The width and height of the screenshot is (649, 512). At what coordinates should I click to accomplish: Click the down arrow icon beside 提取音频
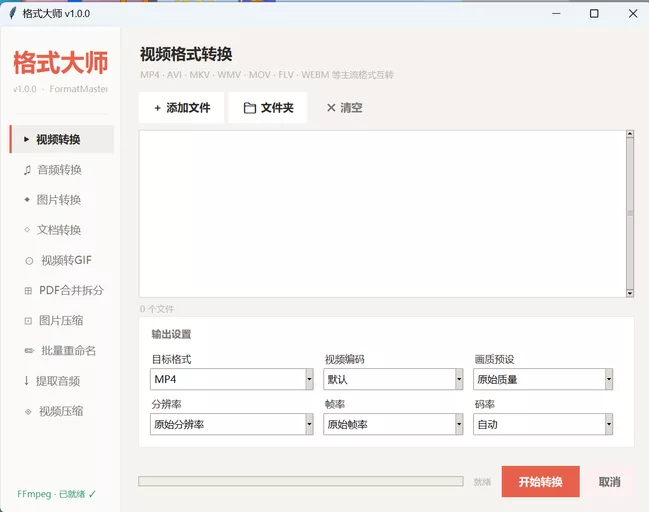tap(26, 381)
